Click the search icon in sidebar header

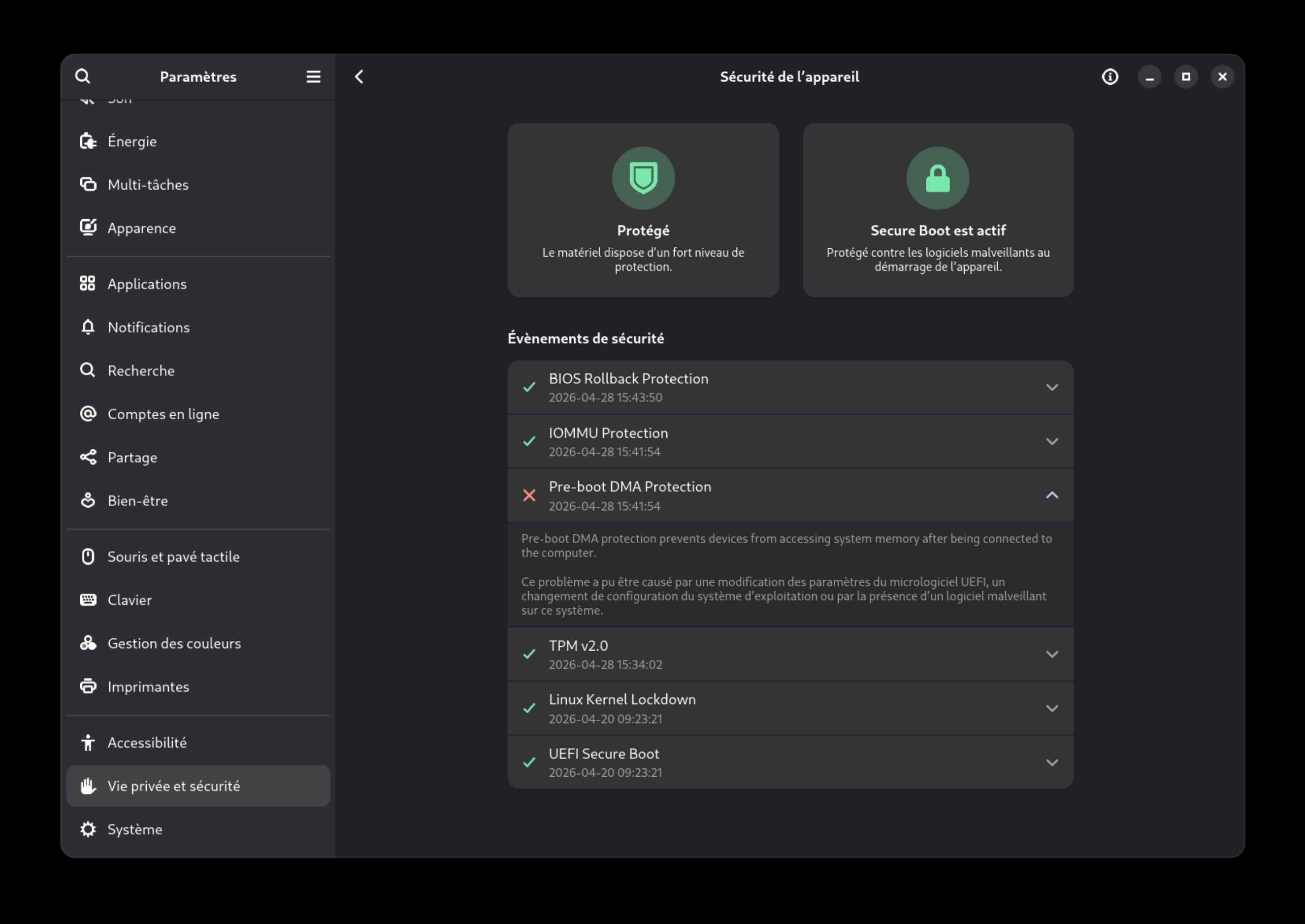83,76
